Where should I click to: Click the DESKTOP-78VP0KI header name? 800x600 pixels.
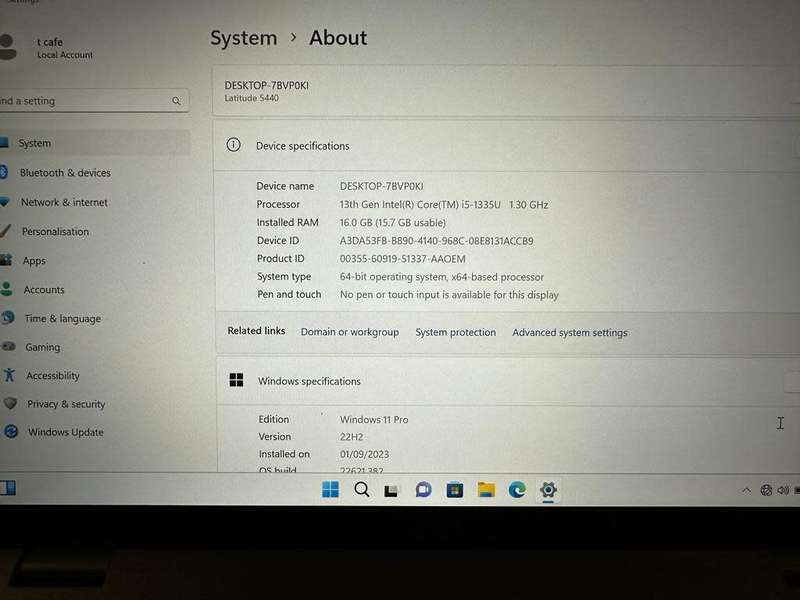pos(266,86)
